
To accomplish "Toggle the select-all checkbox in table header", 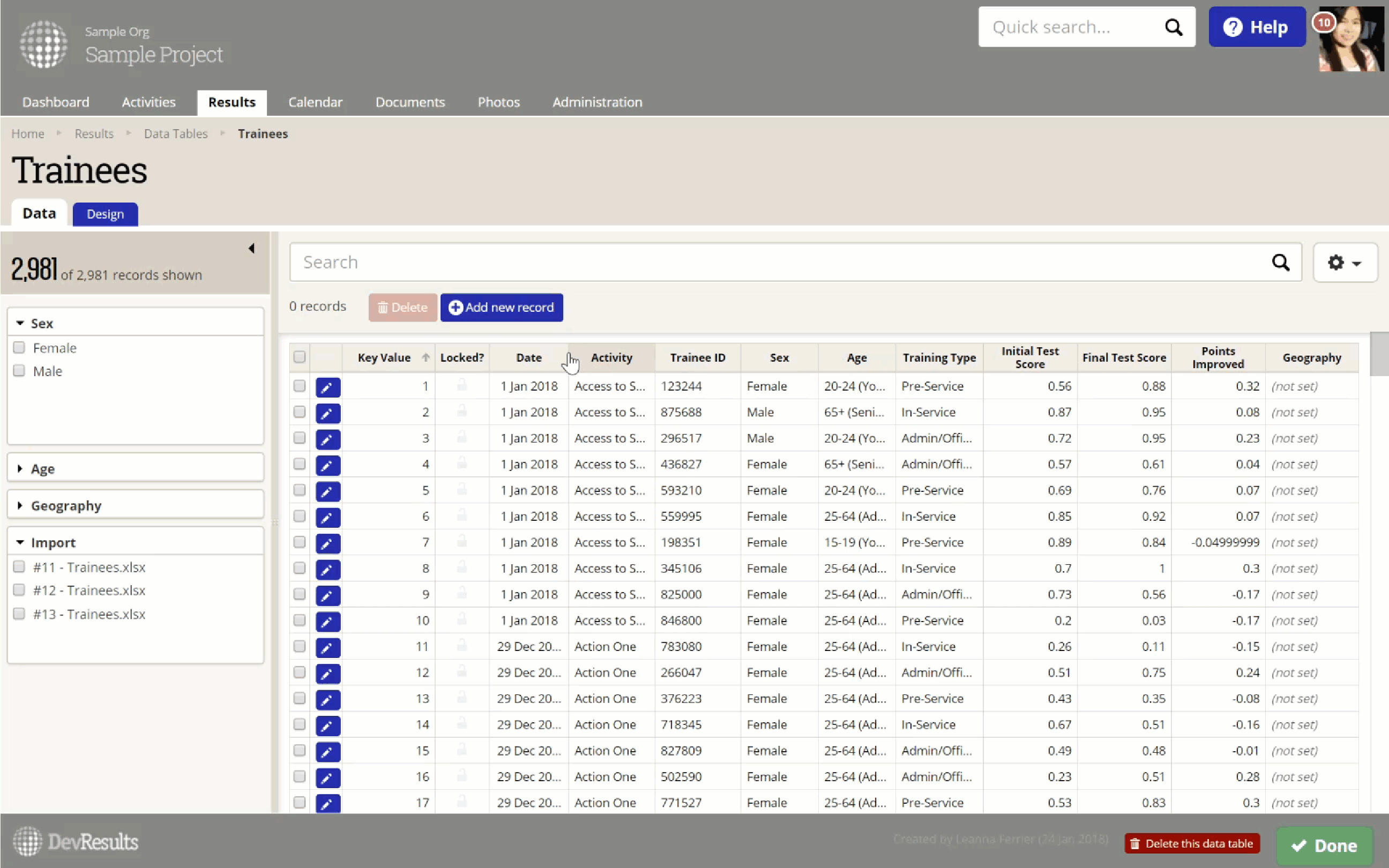I will coord(299,357).
